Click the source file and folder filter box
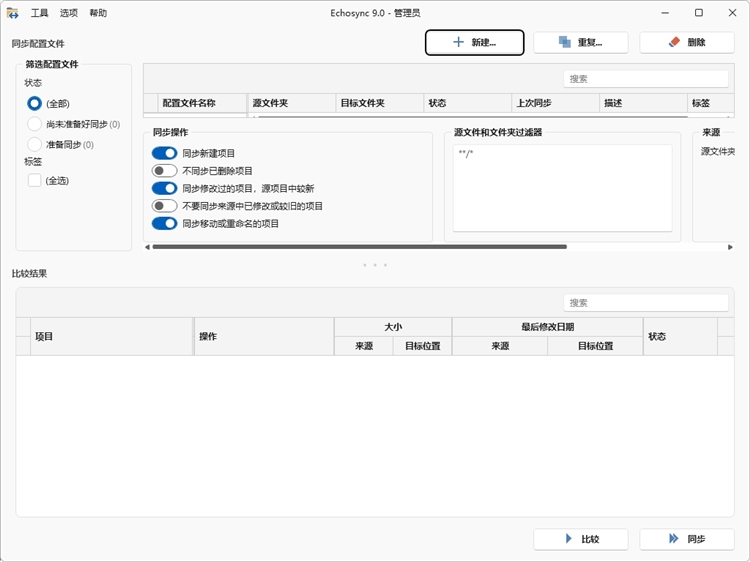 [562, 188]
